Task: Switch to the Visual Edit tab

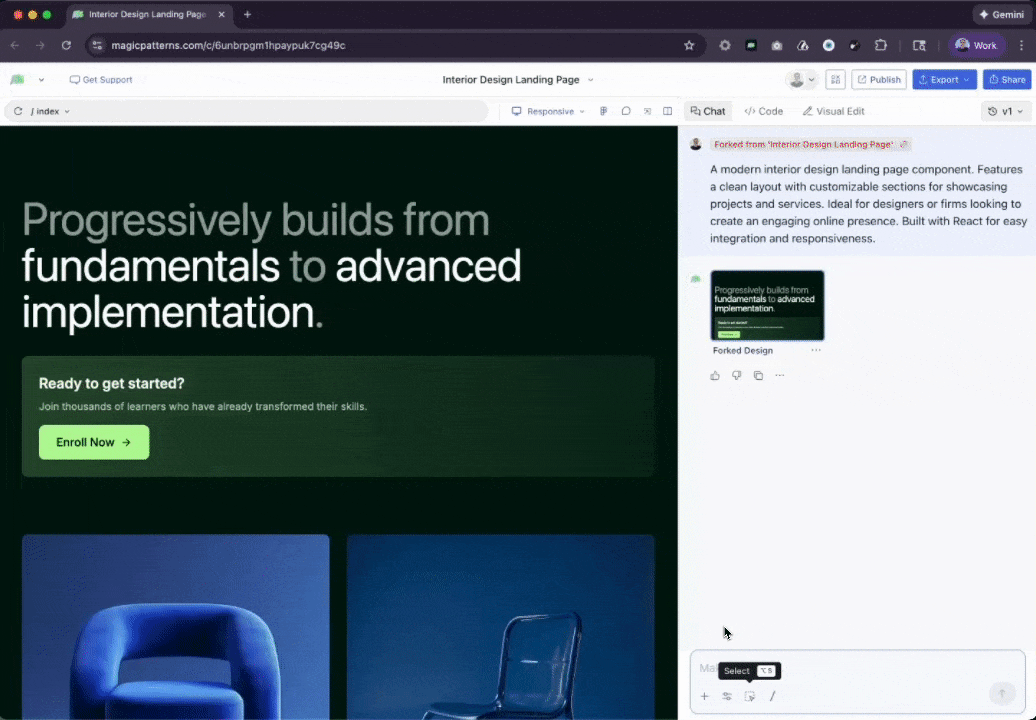Action: tap(833, 111)
